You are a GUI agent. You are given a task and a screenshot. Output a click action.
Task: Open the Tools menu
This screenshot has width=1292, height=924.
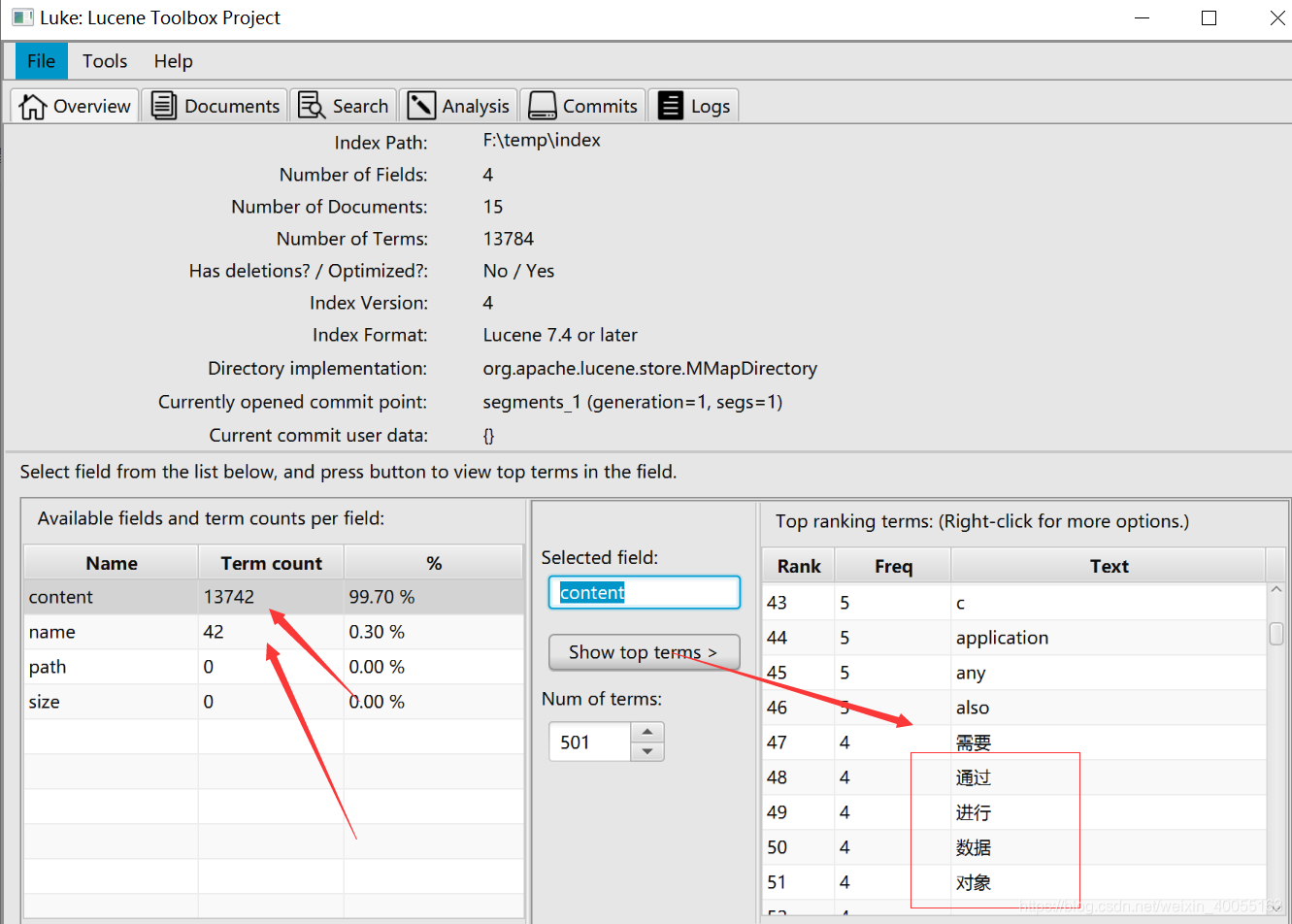point(105,61)
